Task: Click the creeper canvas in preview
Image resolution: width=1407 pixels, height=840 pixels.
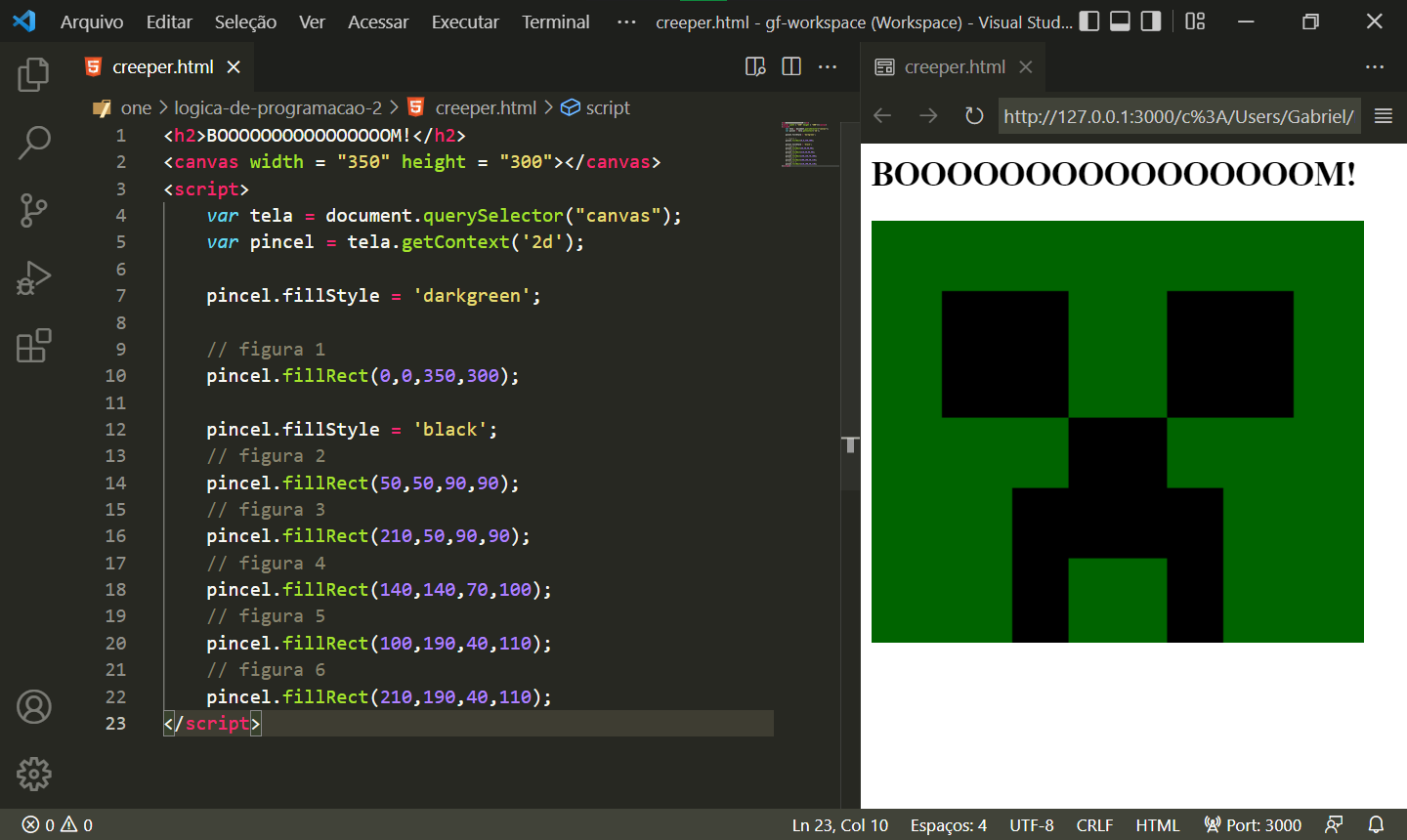Action: [1118, 432]
